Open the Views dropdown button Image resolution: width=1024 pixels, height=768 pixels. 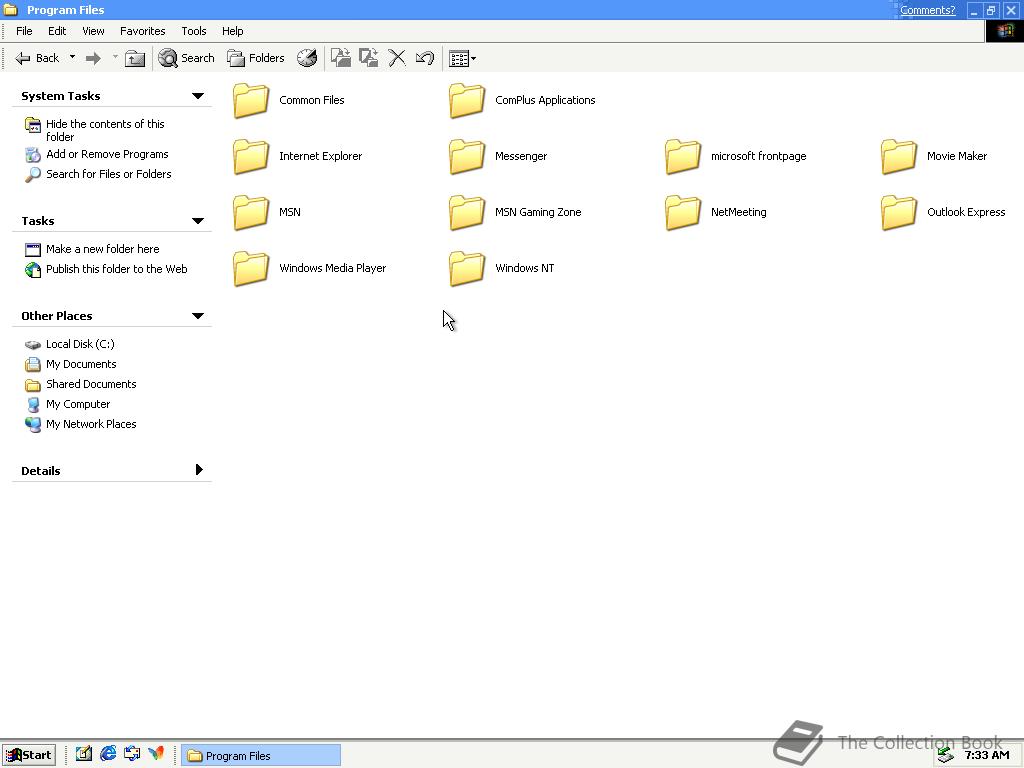[x=462, y=59]
